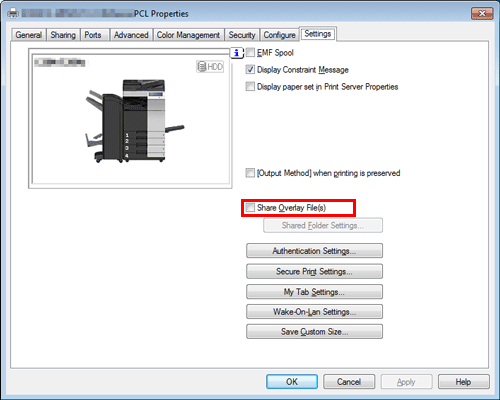Screen dimensions: 500x400
Task: Switch to the Security tab
Action: click(x=242, y=35)
